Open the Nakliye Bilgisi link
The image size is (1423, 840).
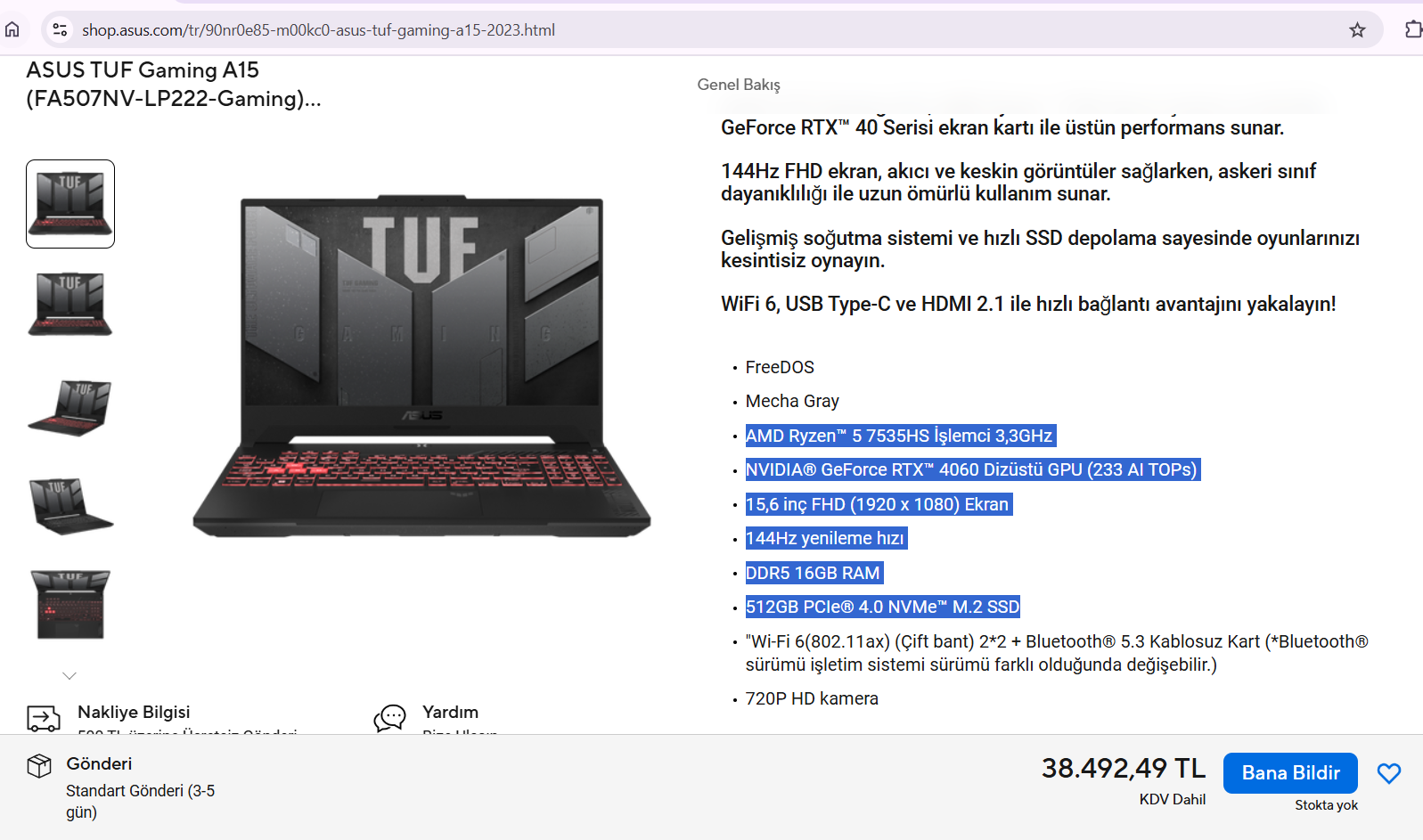pyautogui.click(x=134, y=712)
